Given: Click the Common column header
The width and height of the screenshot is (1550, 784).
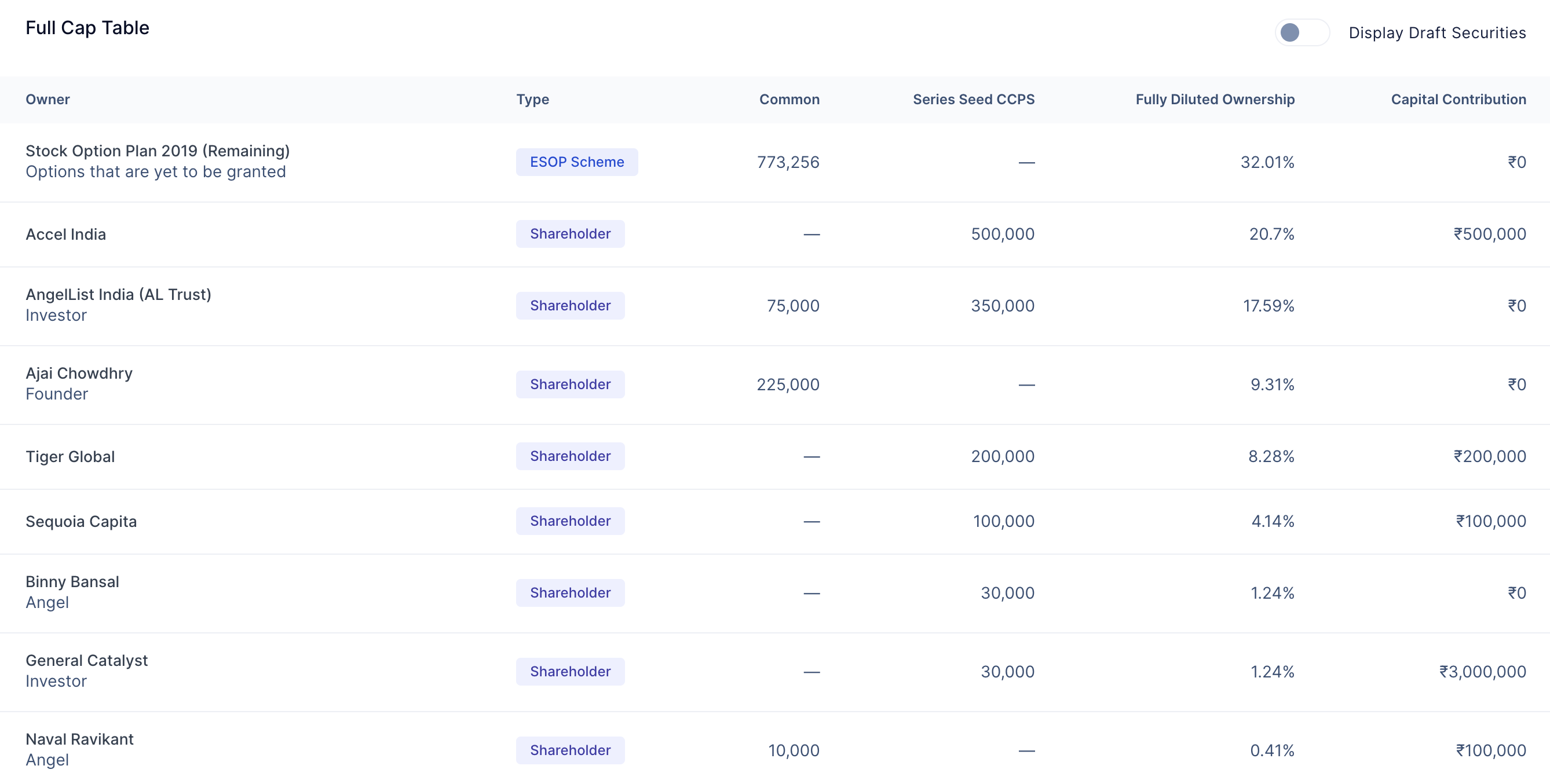Looking at the screenshot, I should click(x=789, y=99).
